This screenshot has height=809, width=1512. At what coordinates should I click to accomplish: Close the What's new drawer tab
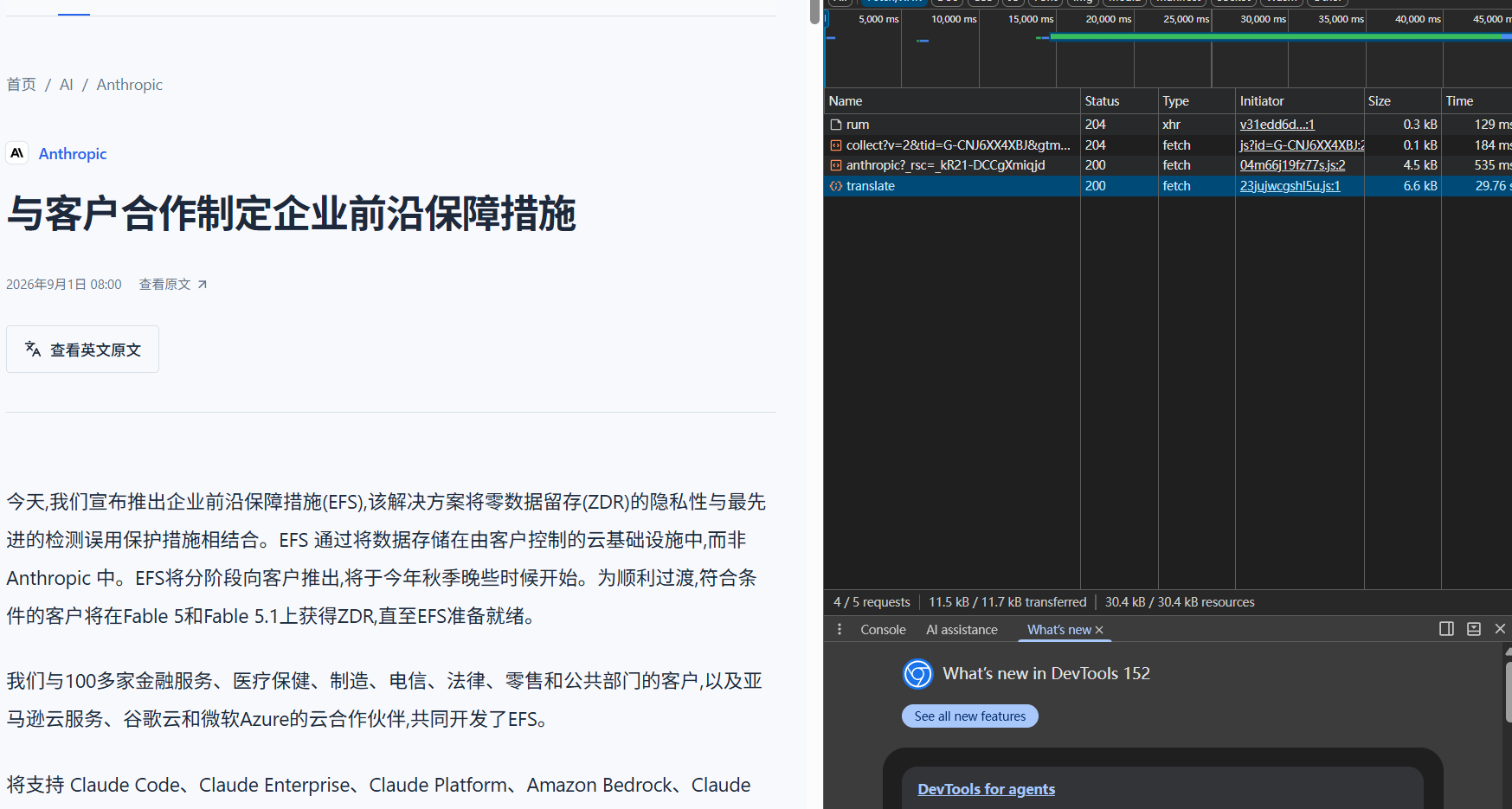click(1099, 630)
